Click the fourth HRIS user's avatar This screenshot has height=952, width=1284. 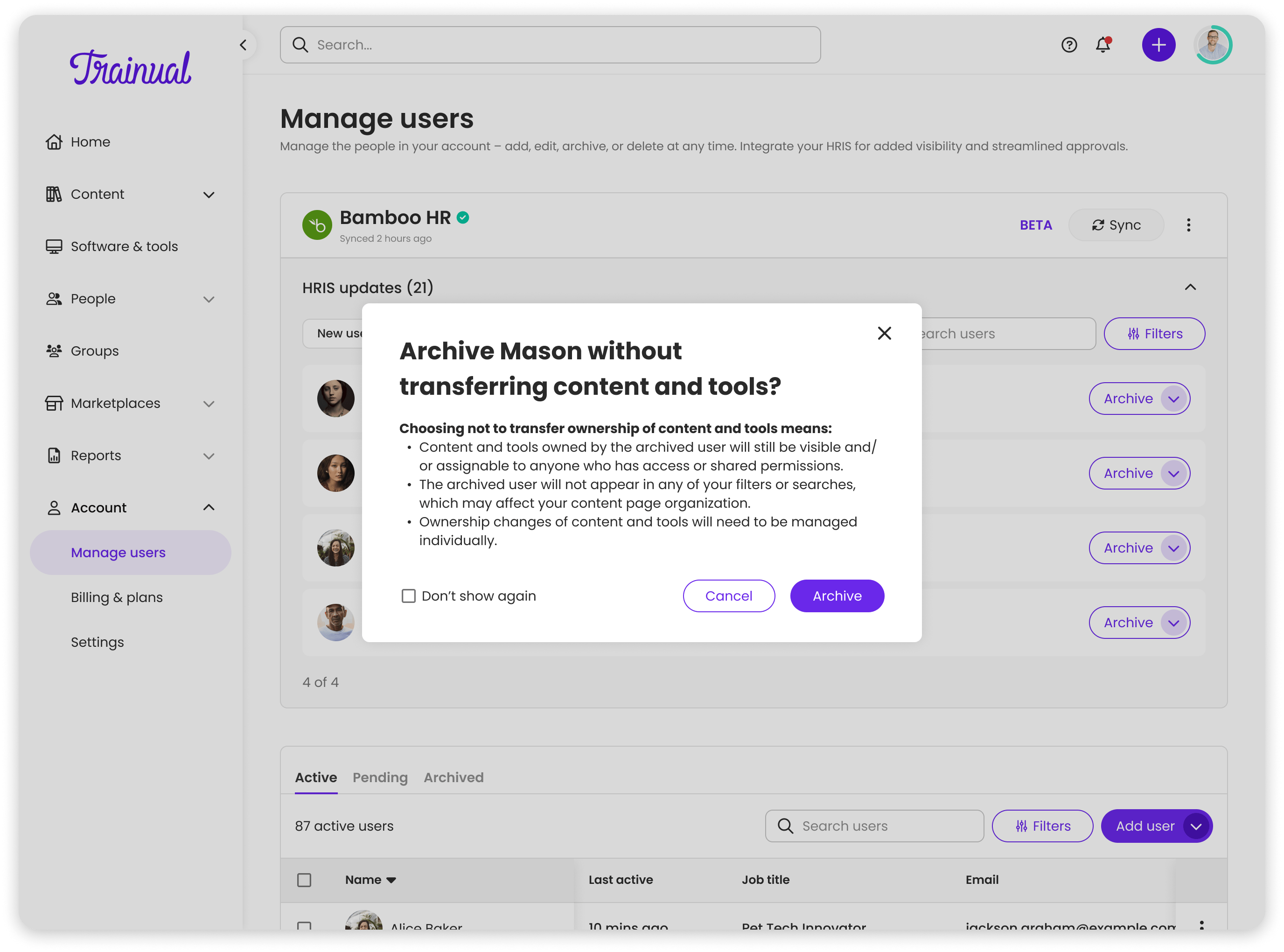pos(335,623)
